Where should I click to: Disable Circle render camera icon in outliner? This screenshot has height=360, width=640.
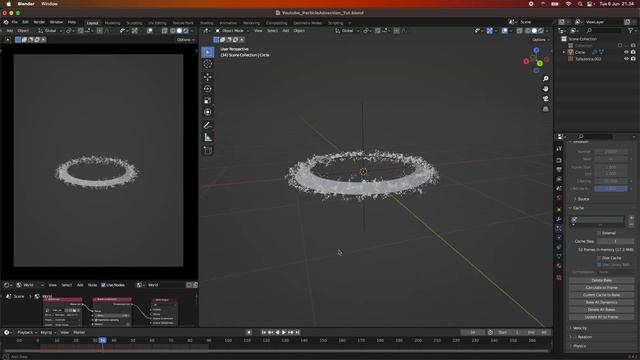click(633, 52)
